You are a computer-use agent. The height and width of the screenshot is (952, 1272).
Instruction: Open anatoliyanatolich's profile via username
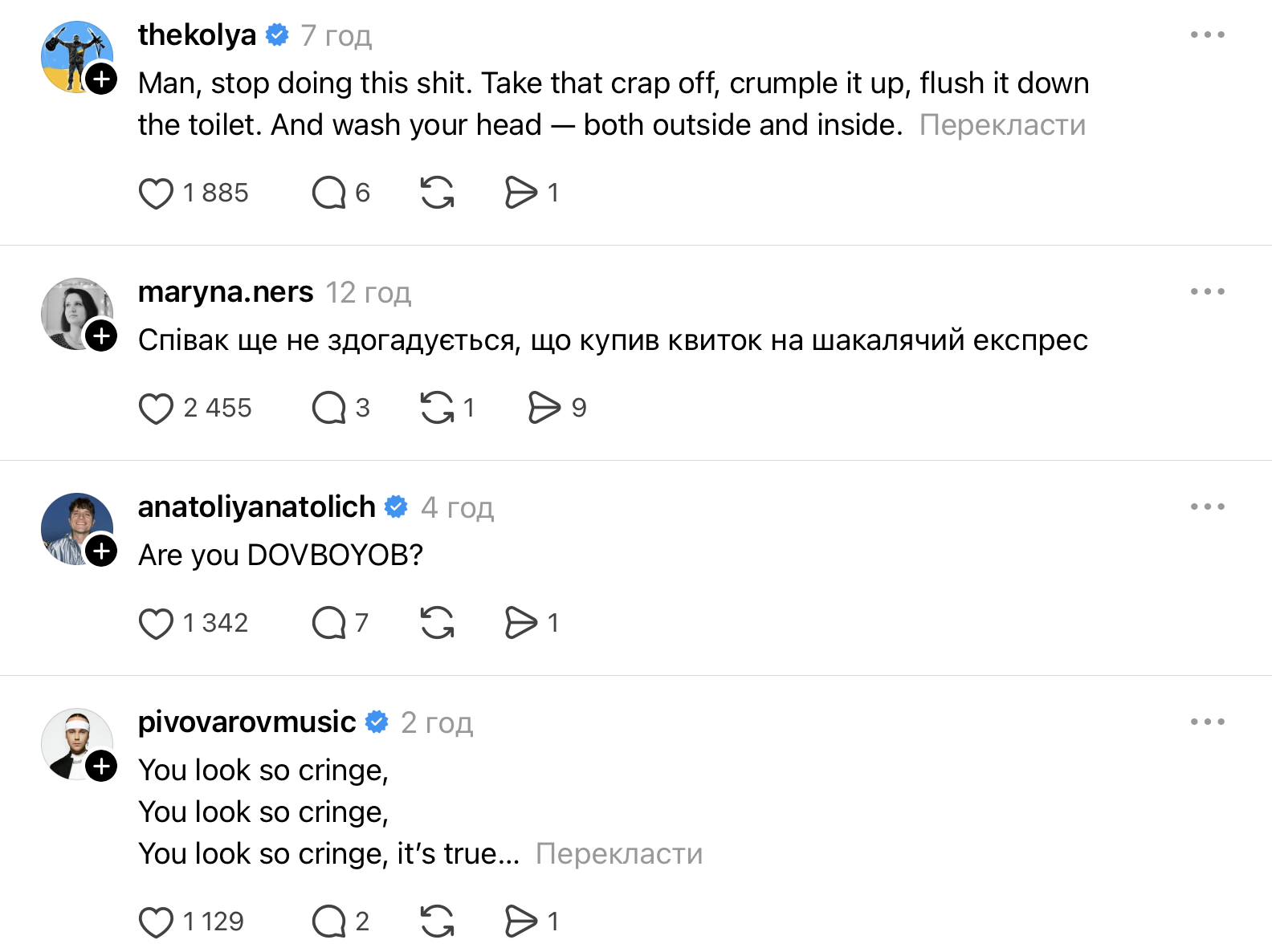256,507
